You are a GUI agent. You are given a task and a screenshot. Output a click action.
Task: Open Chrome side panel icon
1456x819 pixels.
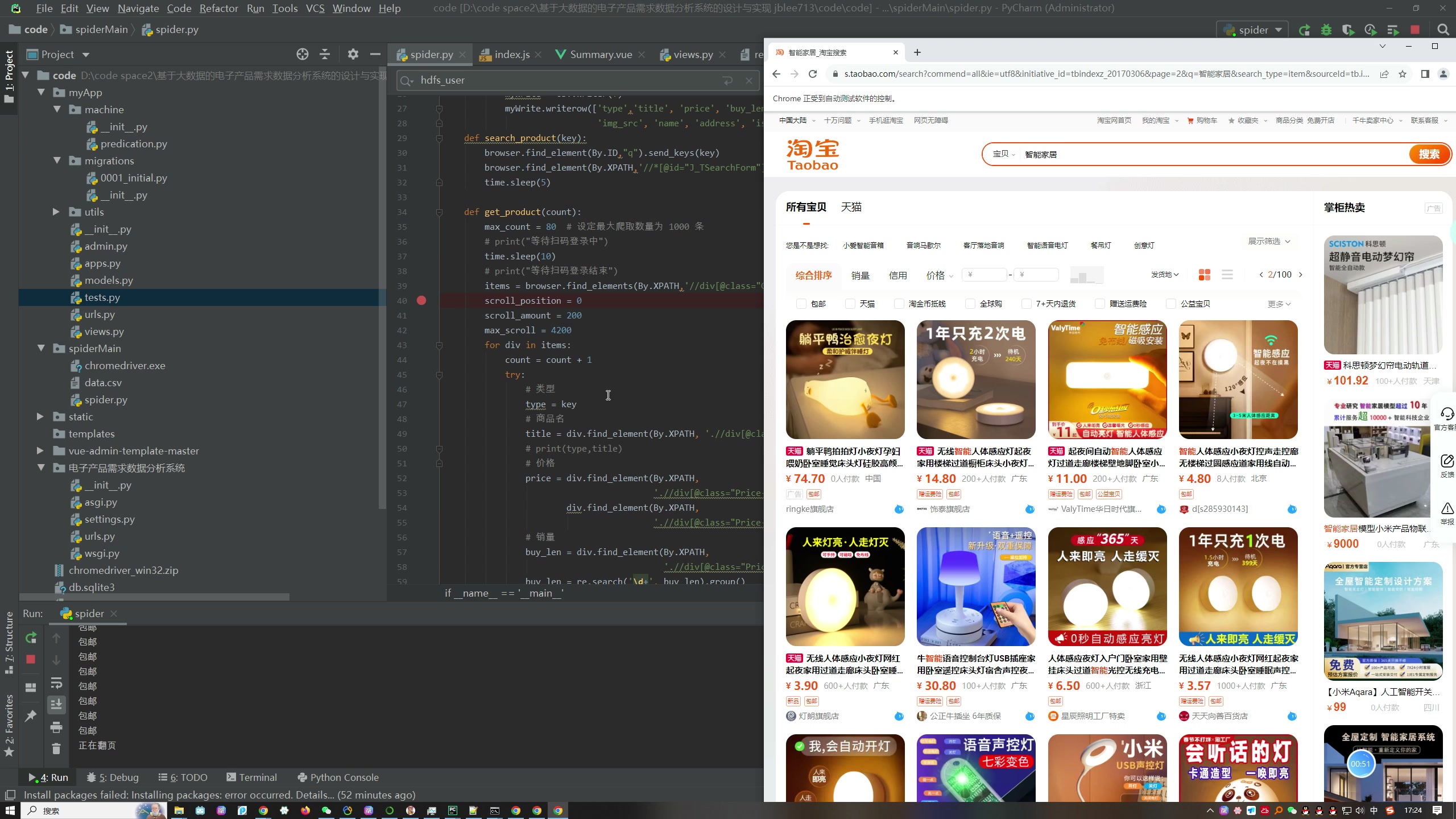click(1425, 74)
